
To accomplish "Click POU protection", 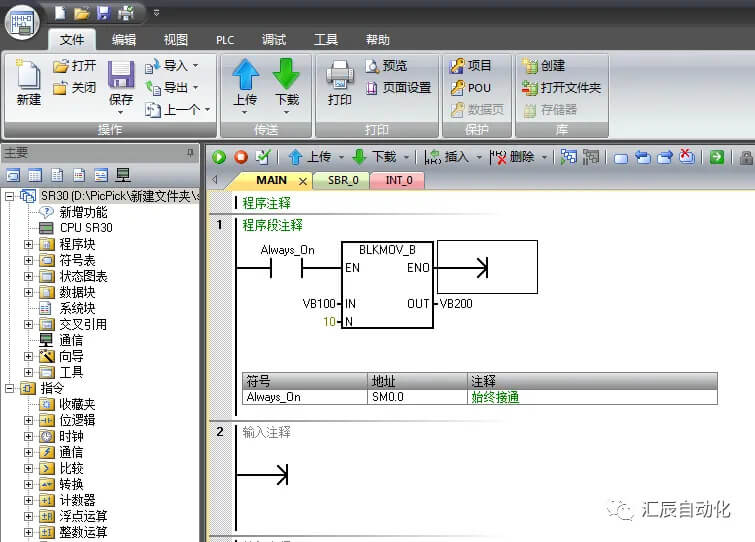I will (x=470, y=88).
